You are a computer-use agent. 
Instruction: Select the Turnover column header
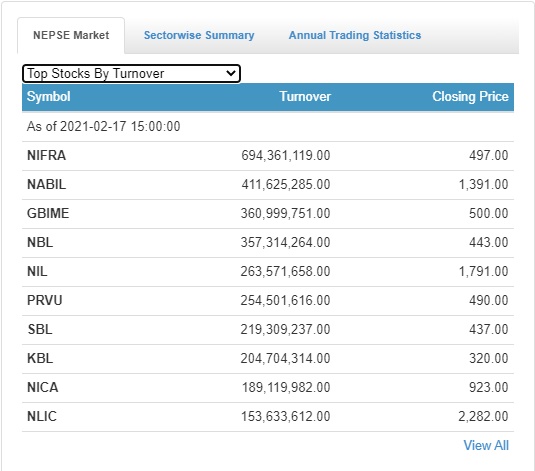[305, 97]
